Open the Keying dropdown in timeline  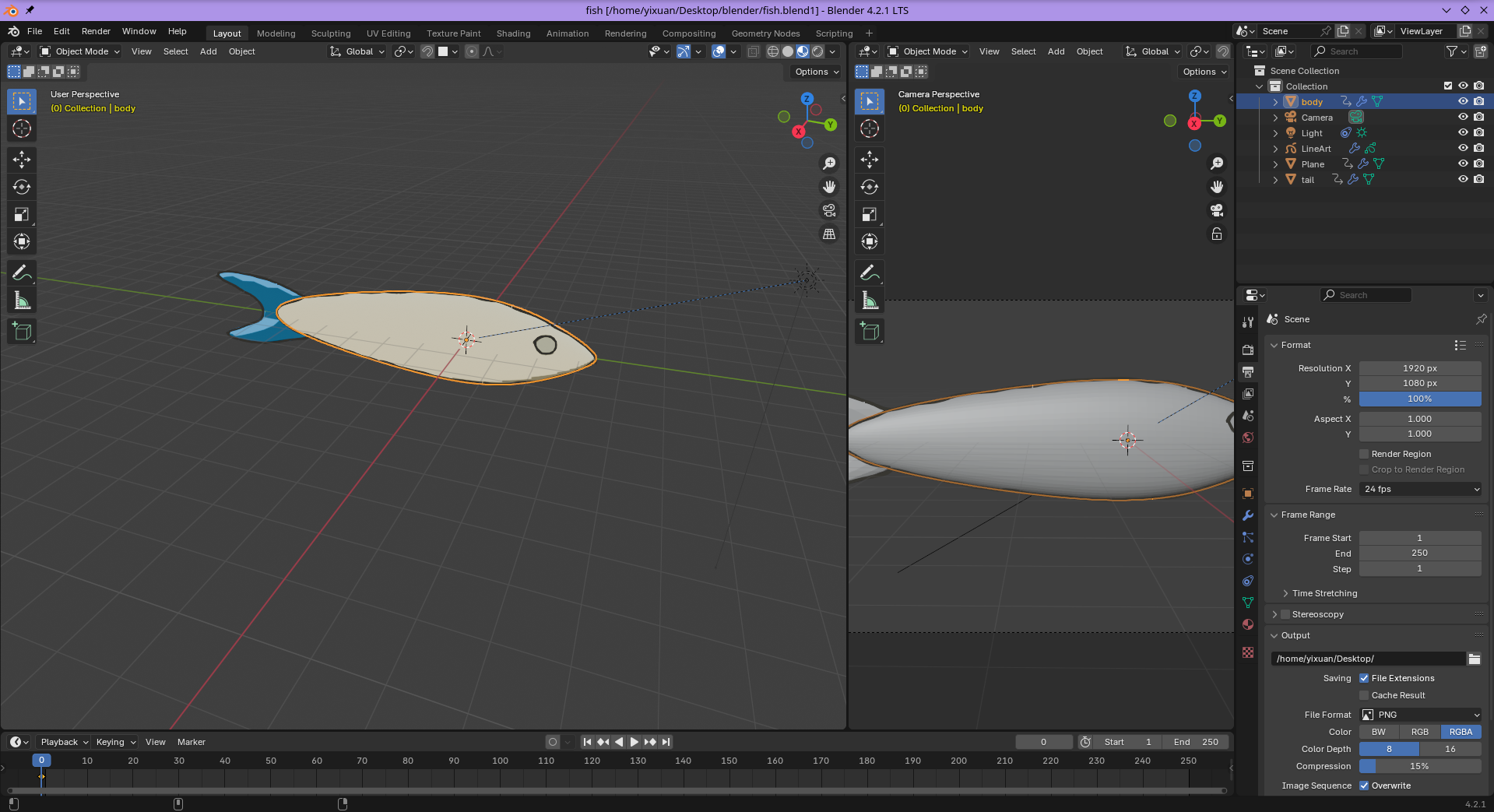coord(115,742)
